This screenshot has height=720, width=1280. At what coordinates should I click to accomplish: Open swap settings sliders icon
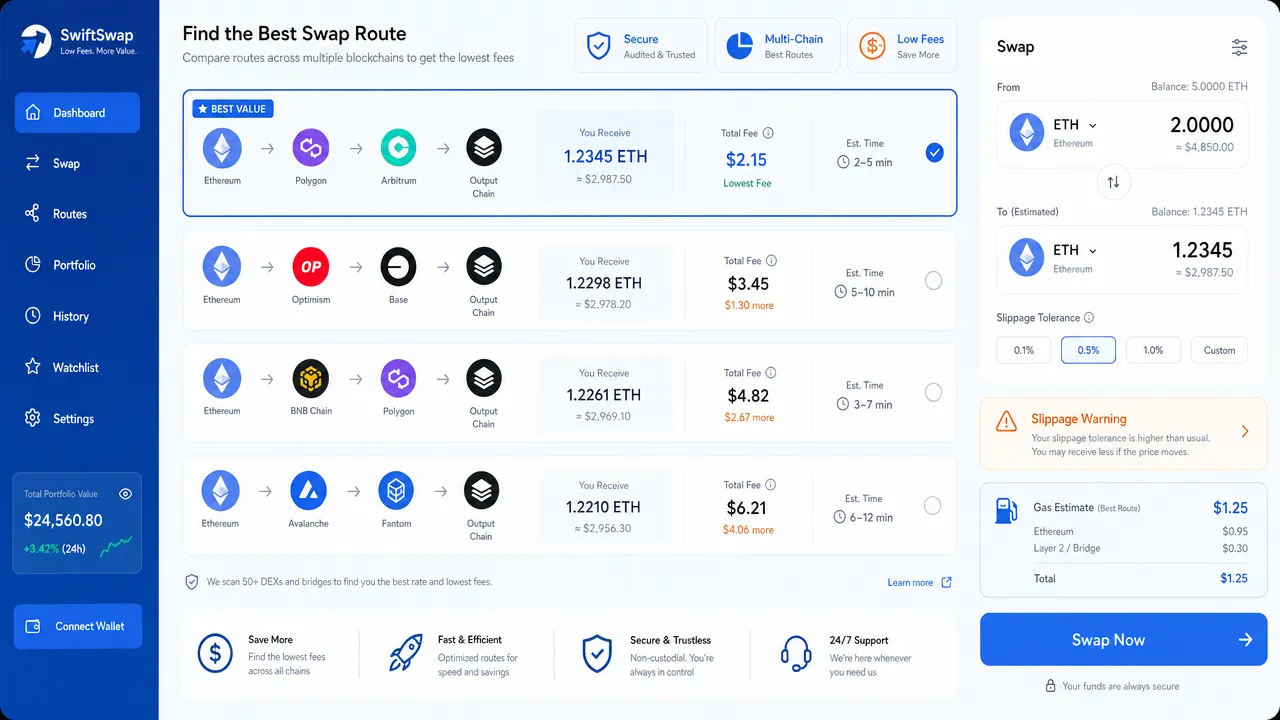coord(1239,47)
